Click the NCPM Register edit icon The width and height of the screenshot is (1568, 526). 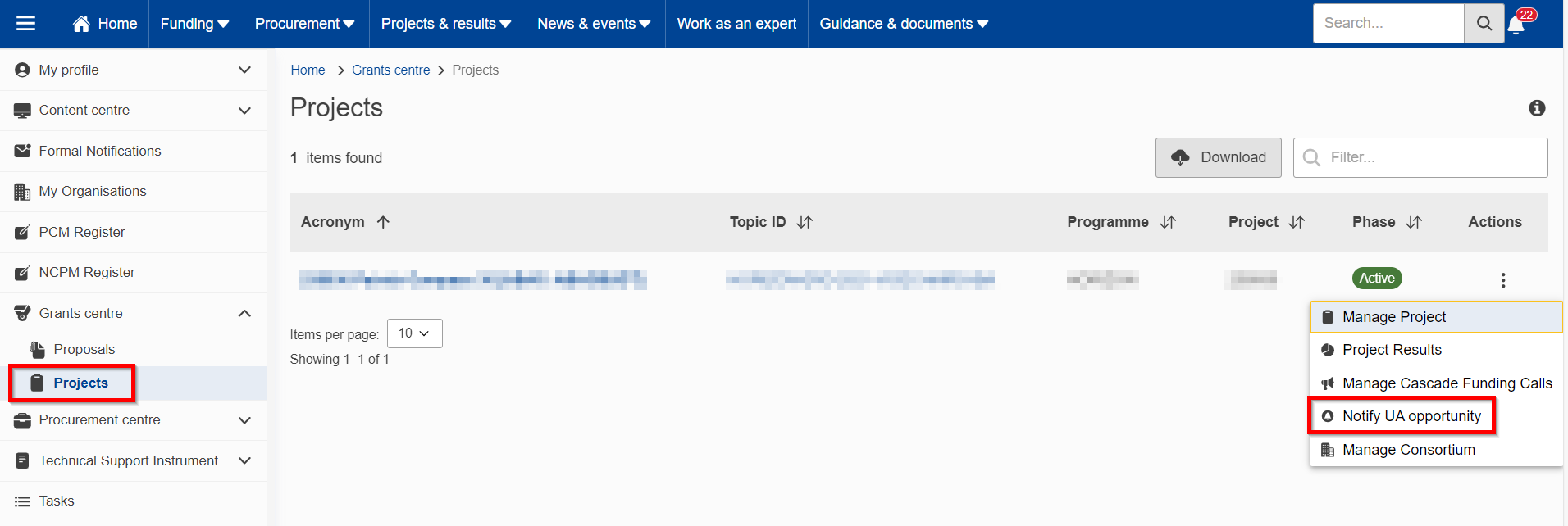[x=22, y=272]
